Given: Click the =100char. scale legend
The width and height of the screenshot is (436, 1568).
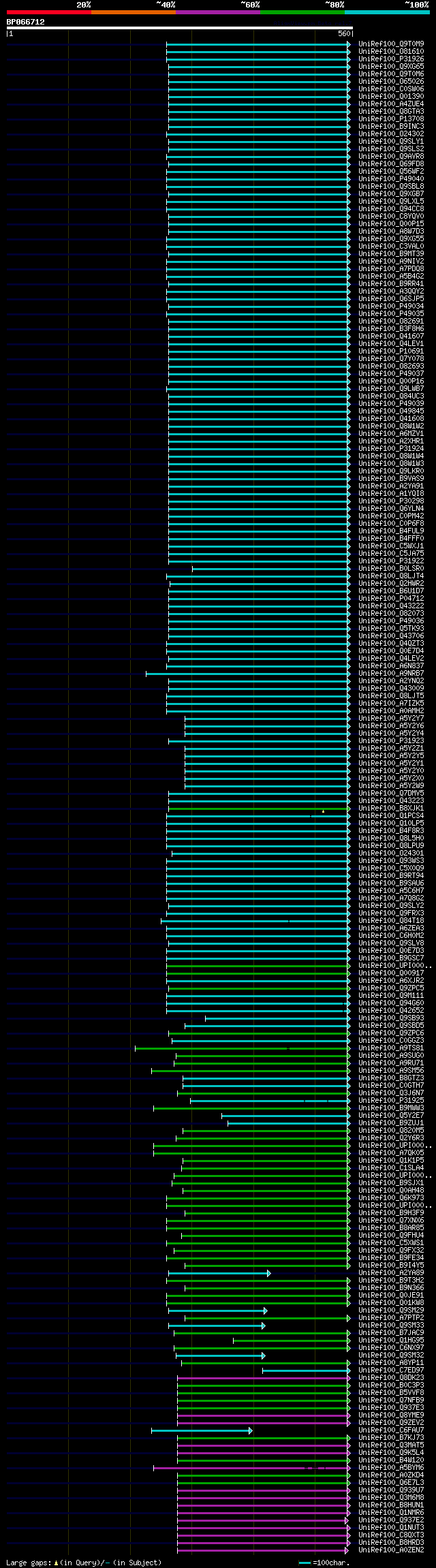Looking at the screenshot, I should [324, 1563].
